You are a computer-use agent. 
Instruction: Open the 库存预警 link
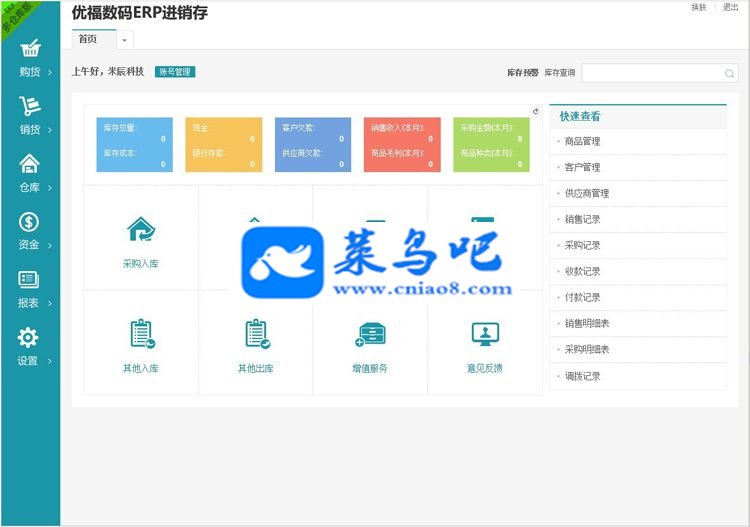pos(523,73)
